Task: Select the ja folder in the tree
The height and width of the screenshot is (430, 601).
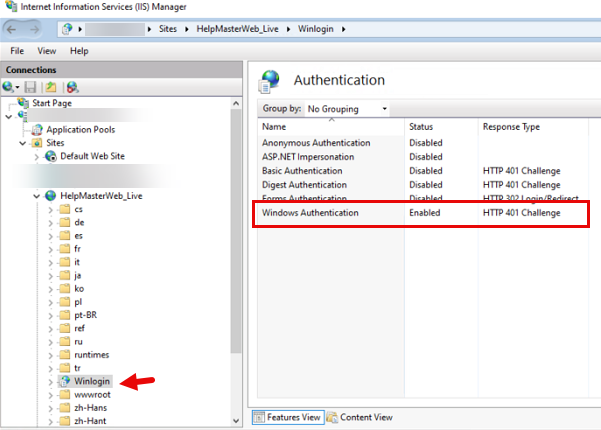Action: point(77,276)
